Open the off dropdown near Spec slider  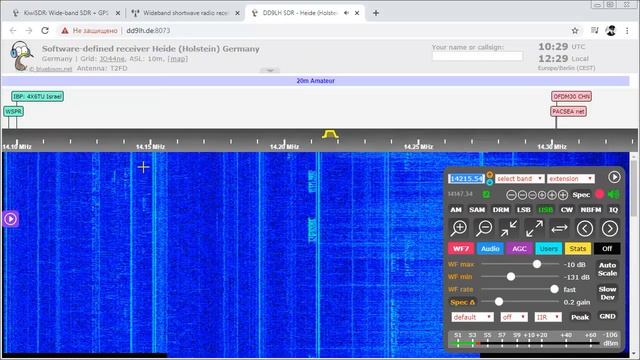click(x=514, y=317)
